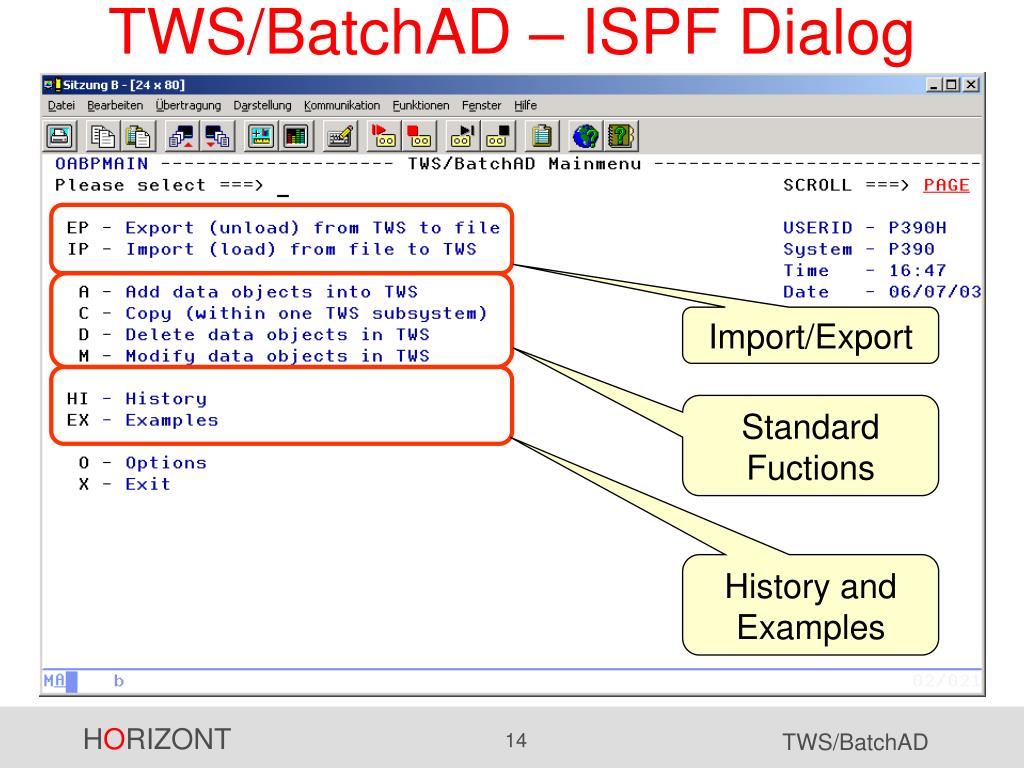Play macro with black play cassette icon
Viewport: 1024px width, 768px height.
coord(462,136)
